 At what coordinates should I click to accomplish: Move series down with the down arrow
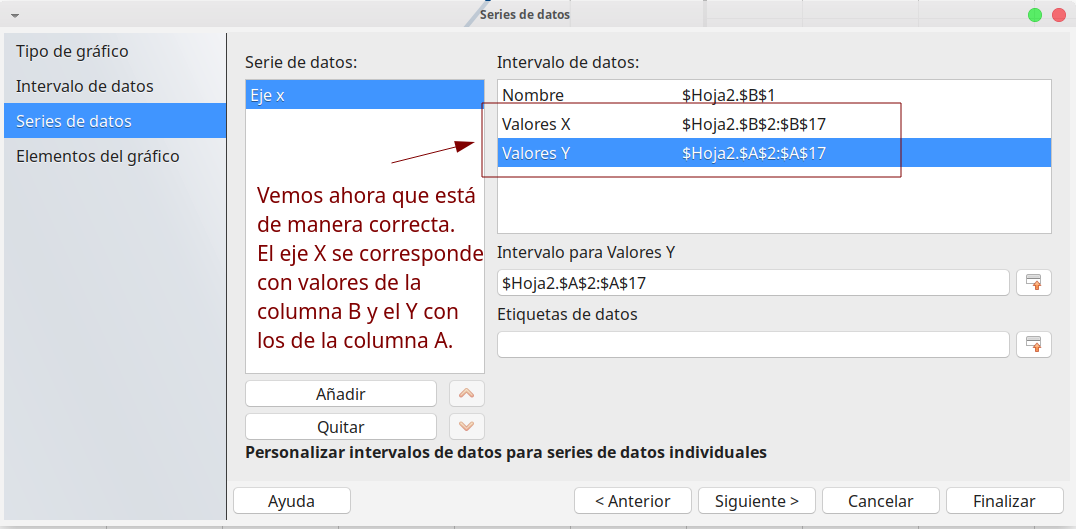(467, 426)
